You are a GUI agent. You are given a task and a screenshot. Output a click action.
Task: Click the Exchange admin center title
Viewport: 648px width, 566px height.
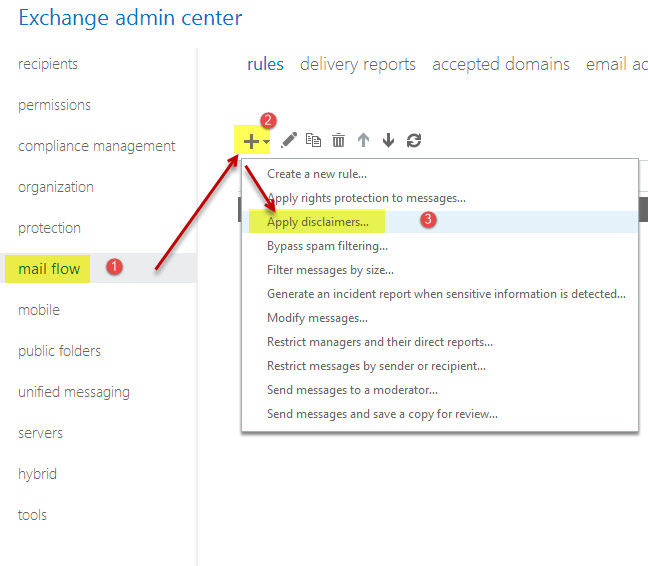[130, 18]
